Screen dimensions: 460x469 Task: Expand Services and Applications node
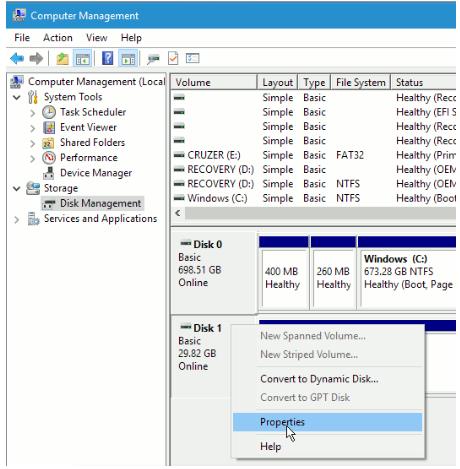click(x=16, y=219)
